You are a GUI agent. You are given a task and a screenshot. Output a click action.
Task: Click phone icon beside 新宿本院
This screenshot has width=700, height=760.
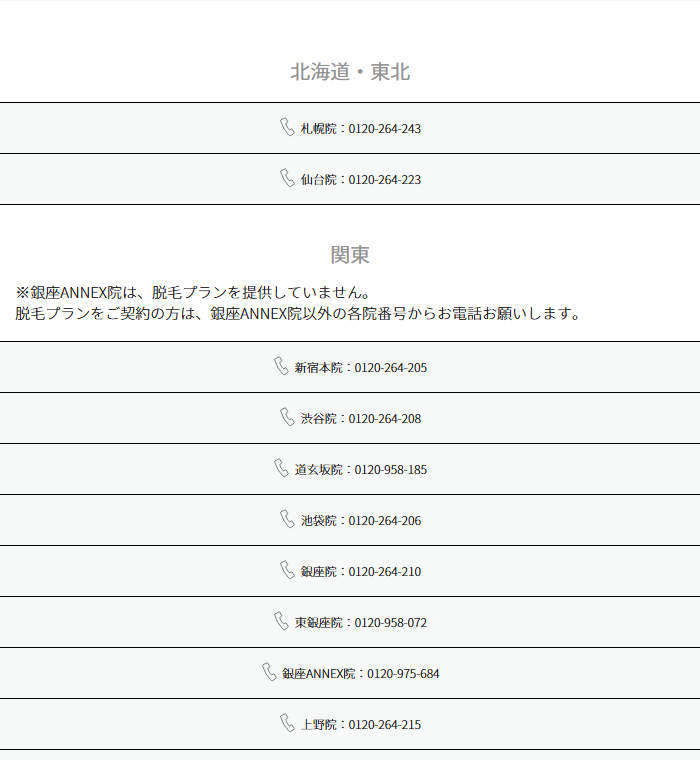click(281, 366)
